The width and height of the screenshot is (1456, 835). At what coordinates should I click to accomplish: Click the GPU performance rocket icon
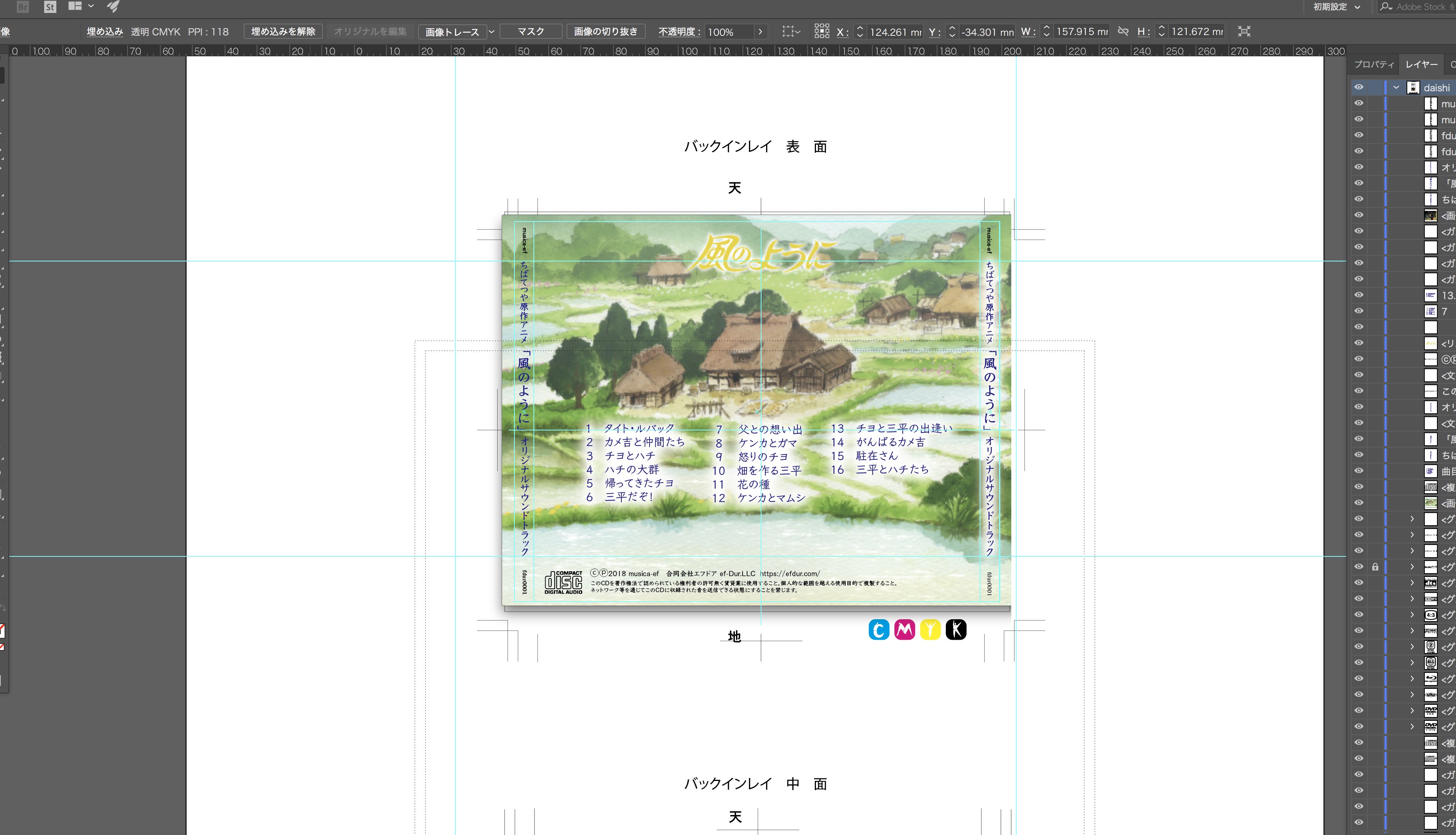(113, 6)
